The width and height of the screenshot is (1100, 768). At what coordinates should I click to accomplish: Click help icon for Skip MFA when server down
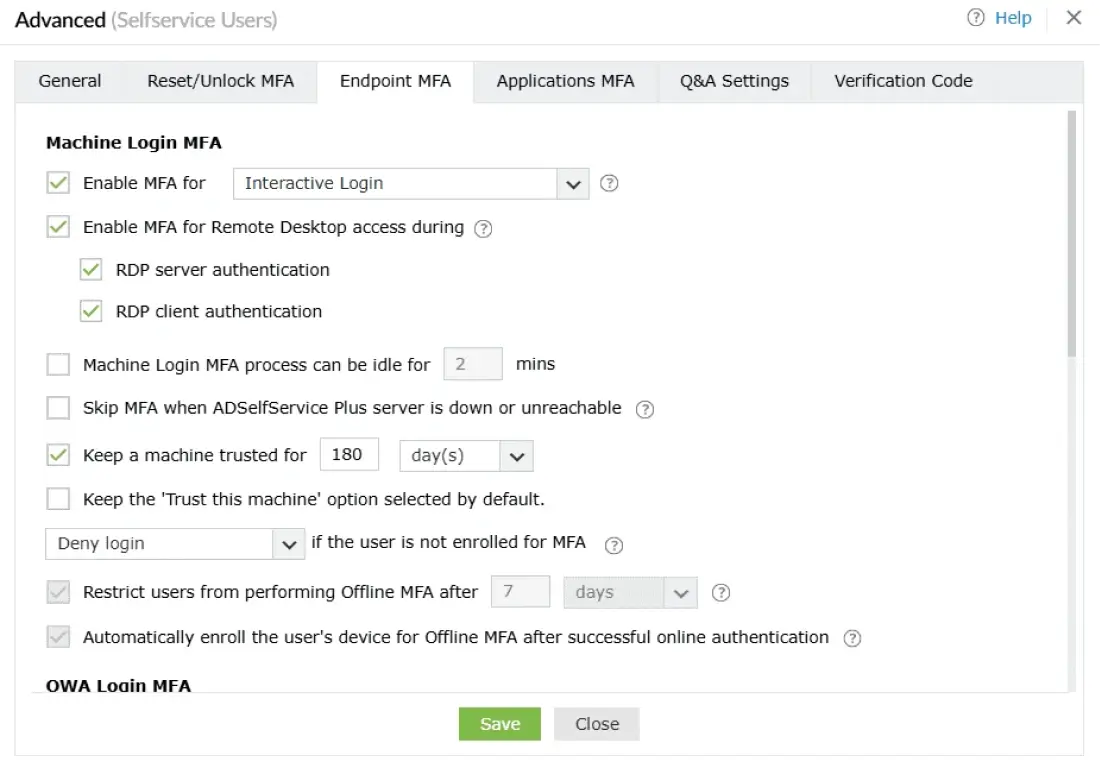coord(645,409)
